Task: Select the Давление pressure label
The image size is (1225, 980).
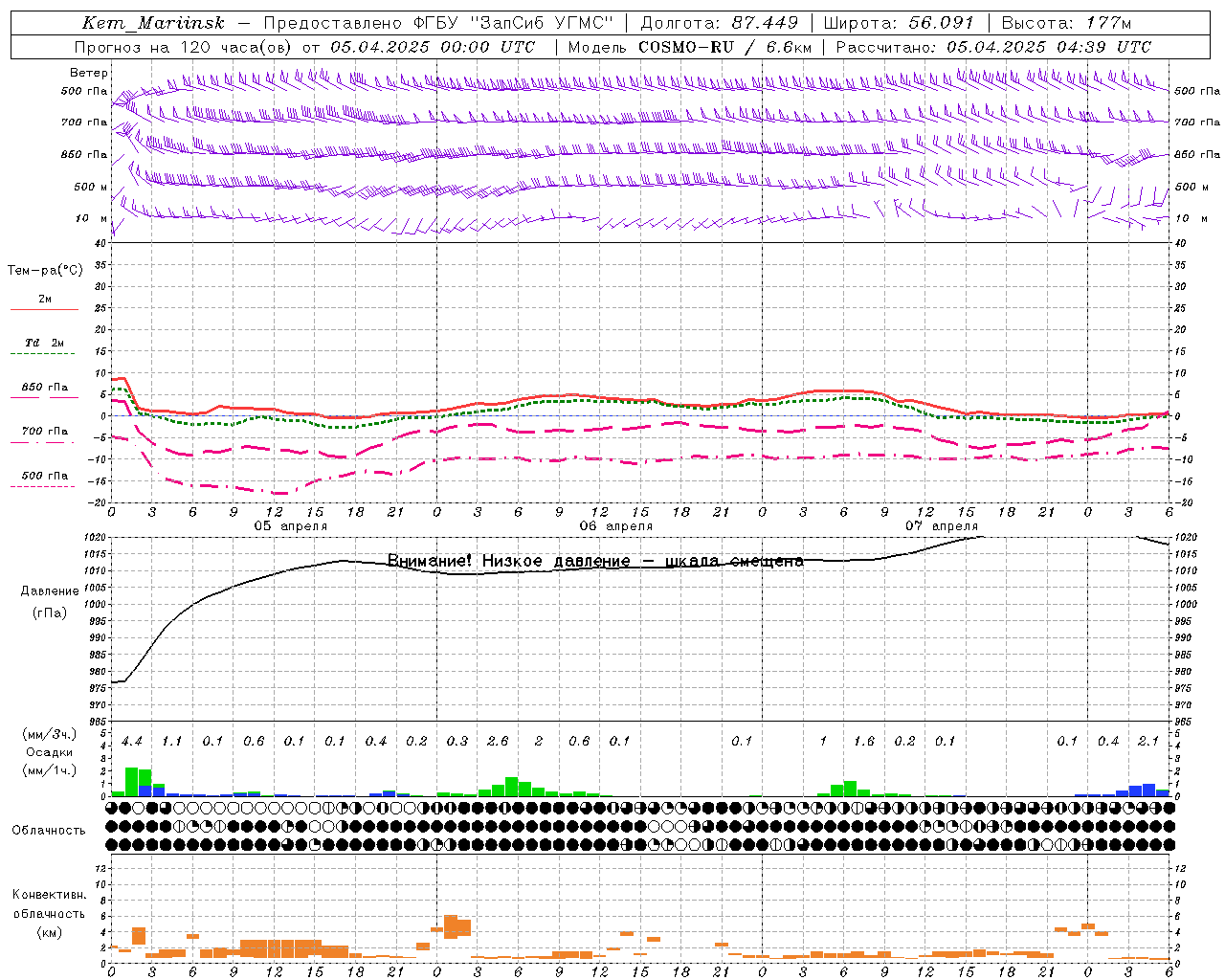Action: click(50, 591)
